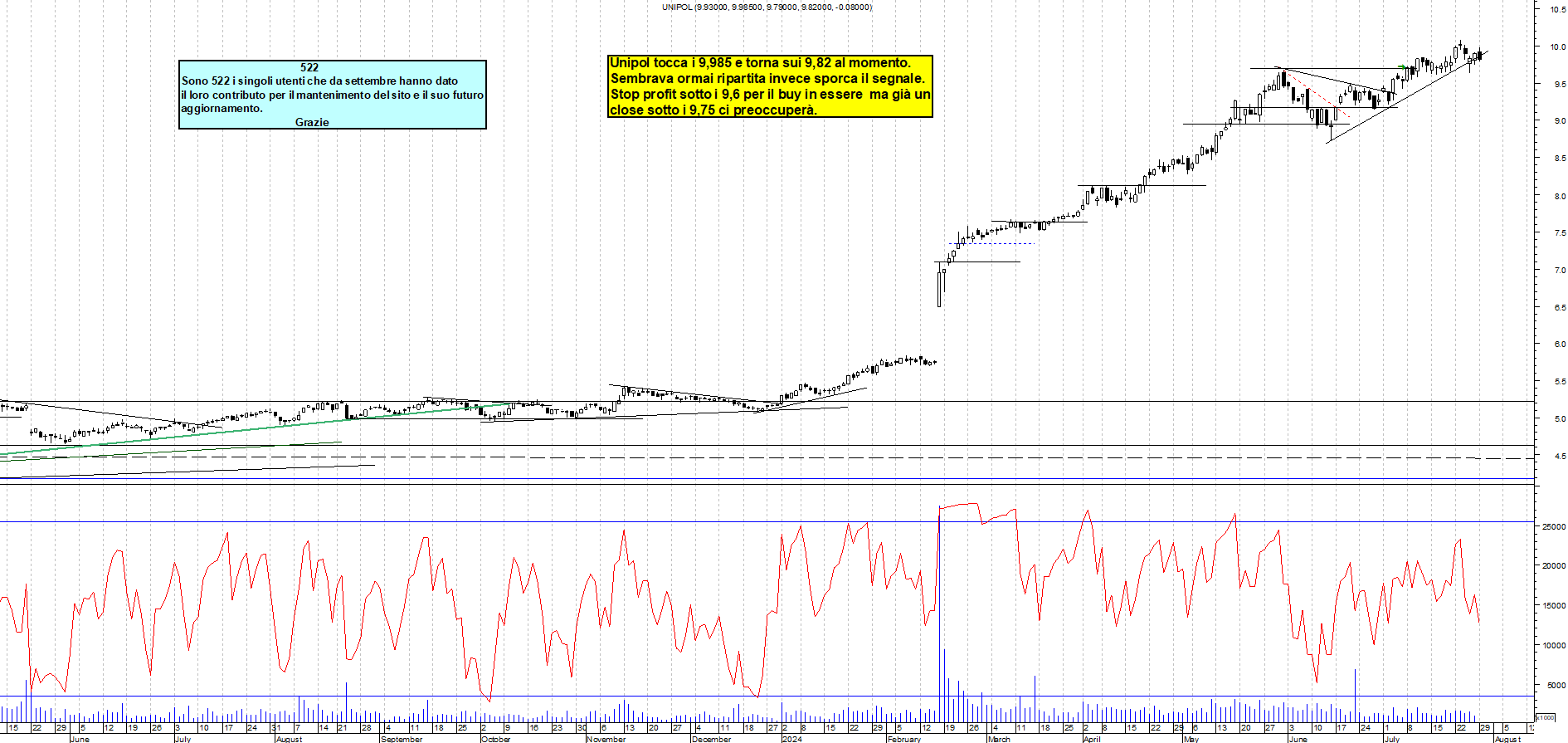Click the 4.5 price axis label
The height and width of the screenshot is (743, 1568).
click(x=1560, y=457)
